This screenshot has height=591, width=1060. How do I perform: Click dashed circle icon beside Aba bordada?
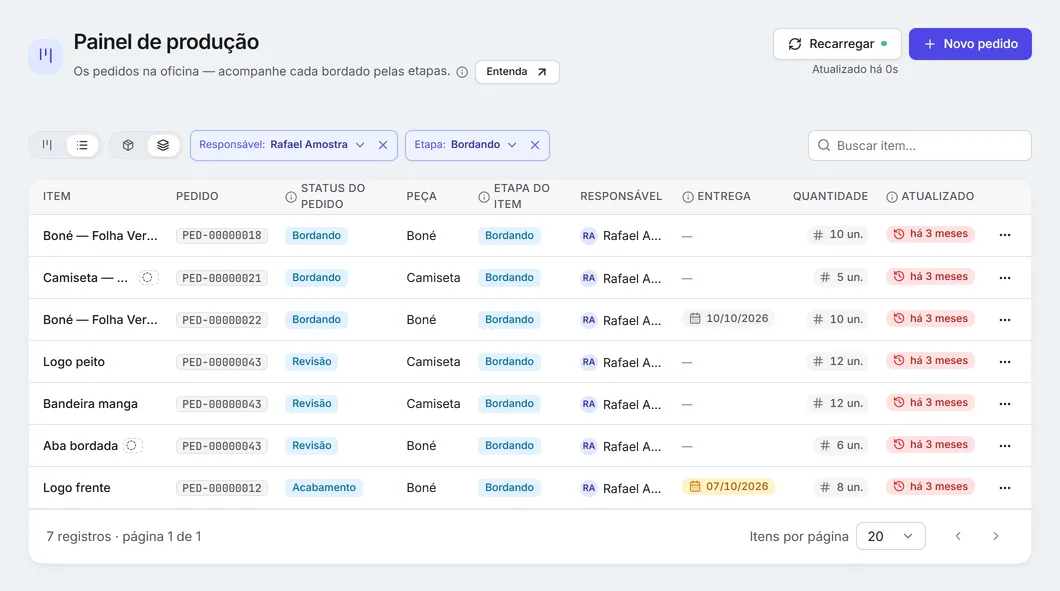point(132,445)
